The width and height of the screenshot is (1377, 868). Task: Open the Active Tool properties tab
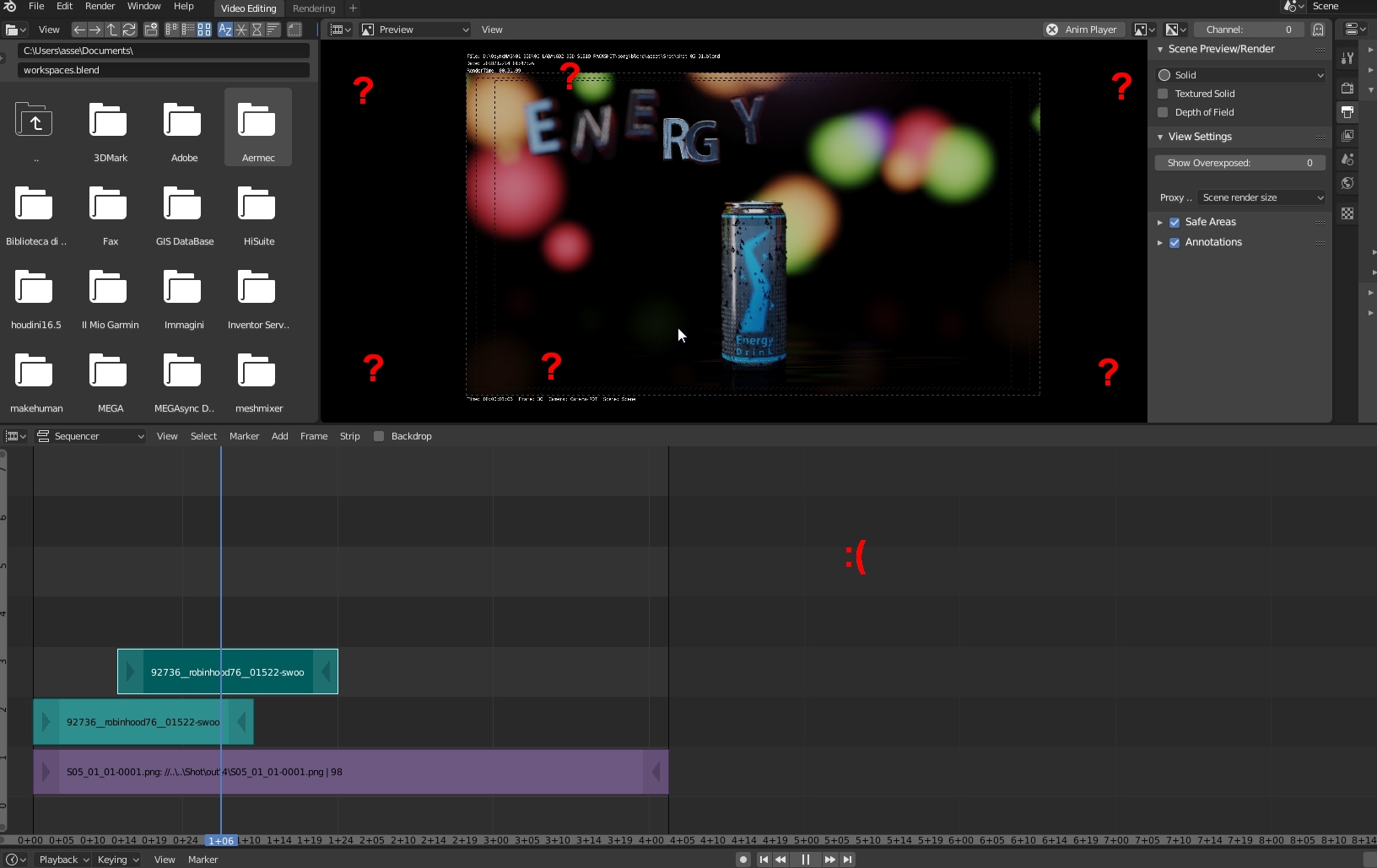click(x=1347, y=58)
